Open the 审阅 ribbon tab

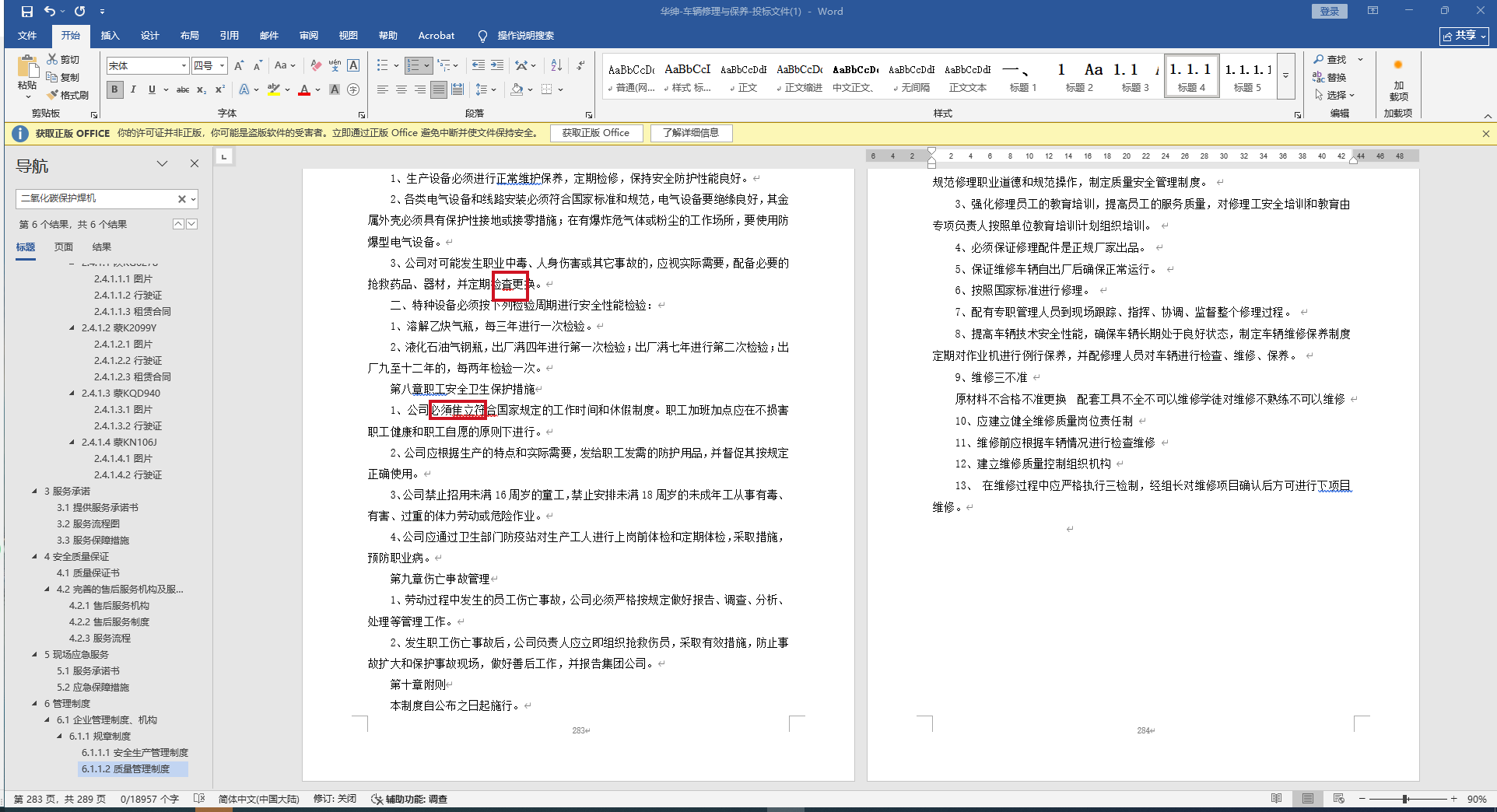(309, 36)
